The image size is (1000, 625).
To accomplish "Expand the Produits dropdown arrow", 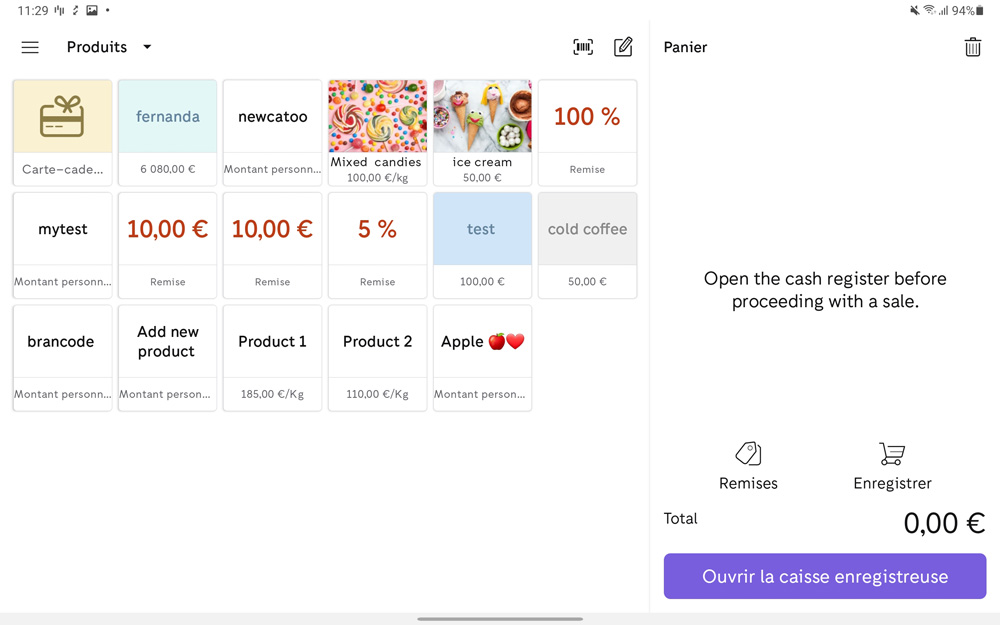I will [147, 47].
